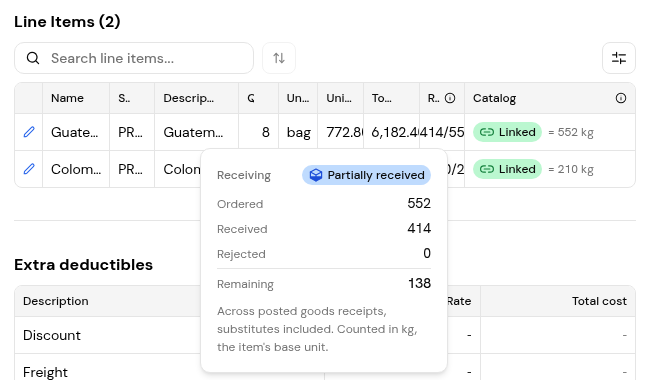Image resolution: width=646 pixels, height=380 pixels.
Task: Click the Rejected value 0
Action: pyautogui.click(x=427, y=253)
